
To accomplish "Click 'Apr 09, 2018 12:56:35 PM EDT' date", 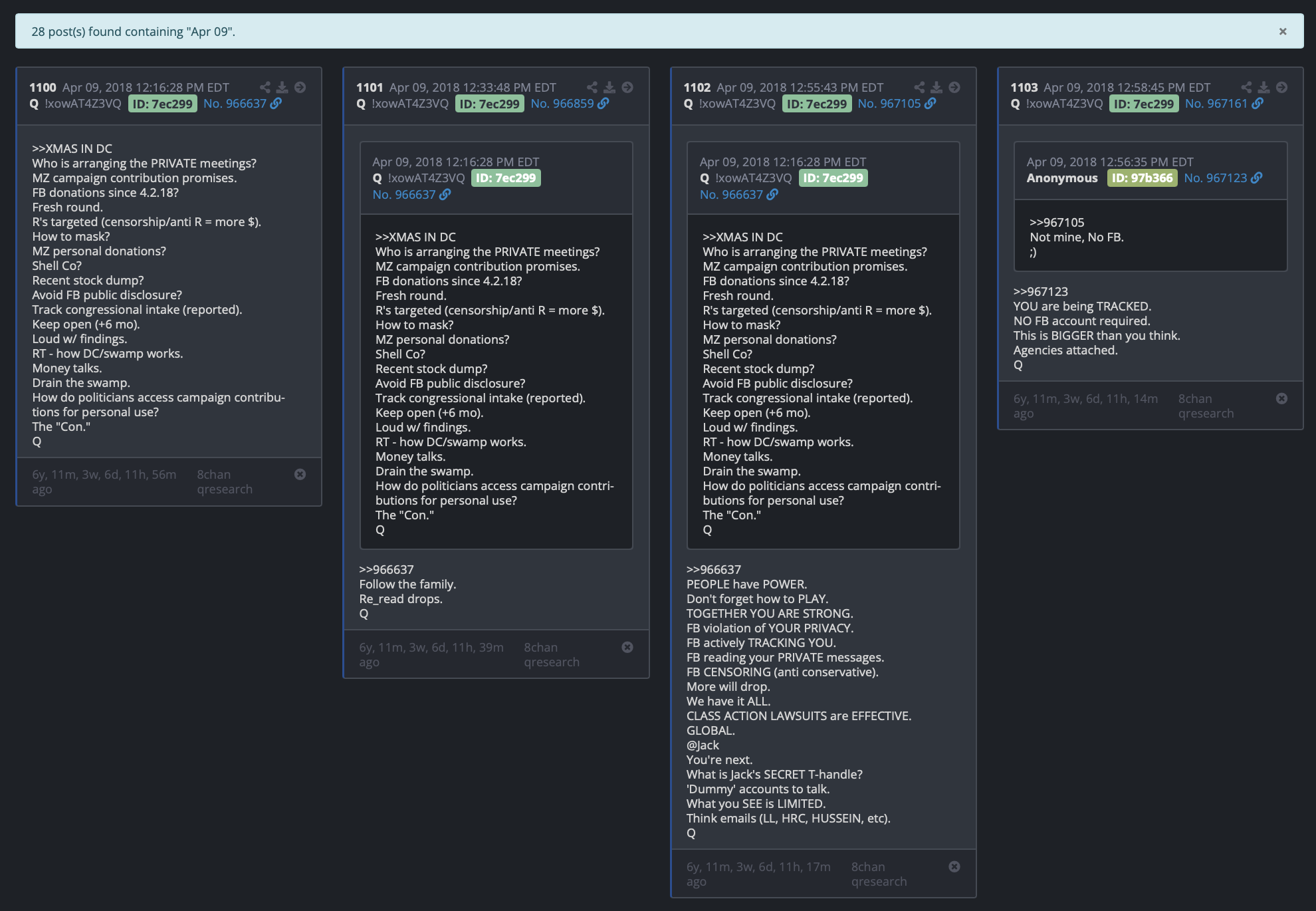I will coord(1110,162).
